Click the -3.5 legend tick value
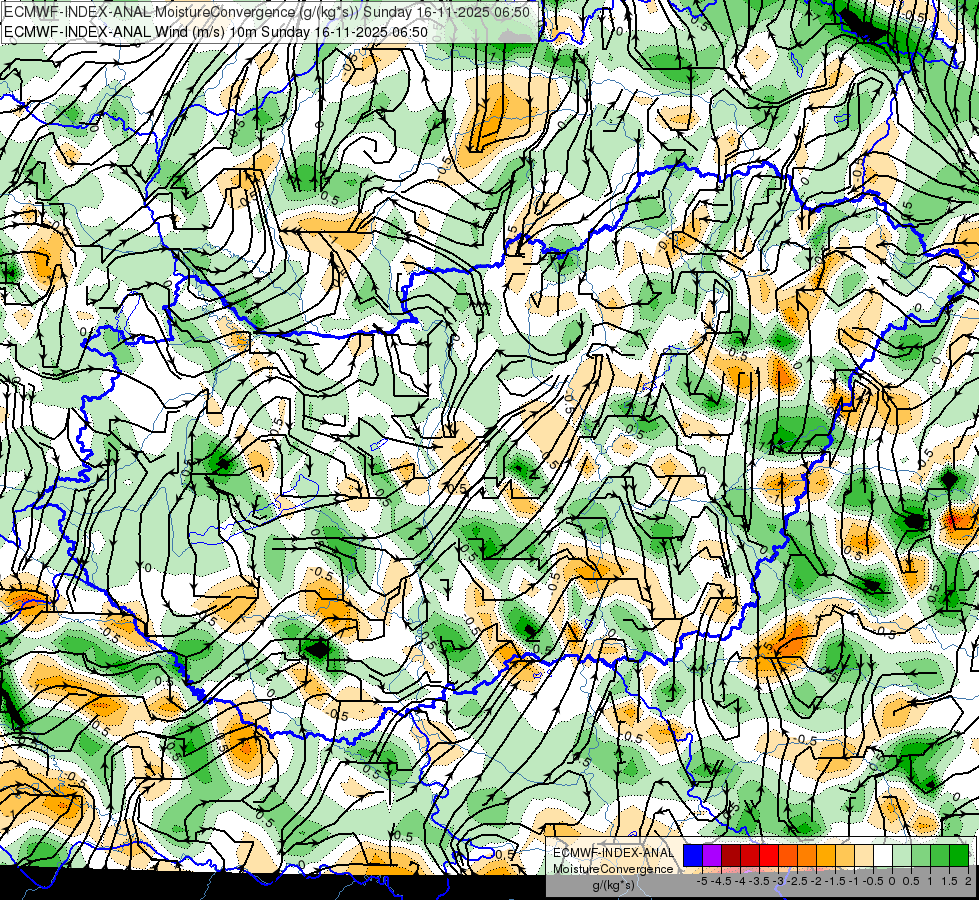 click(x=759, y=881)
